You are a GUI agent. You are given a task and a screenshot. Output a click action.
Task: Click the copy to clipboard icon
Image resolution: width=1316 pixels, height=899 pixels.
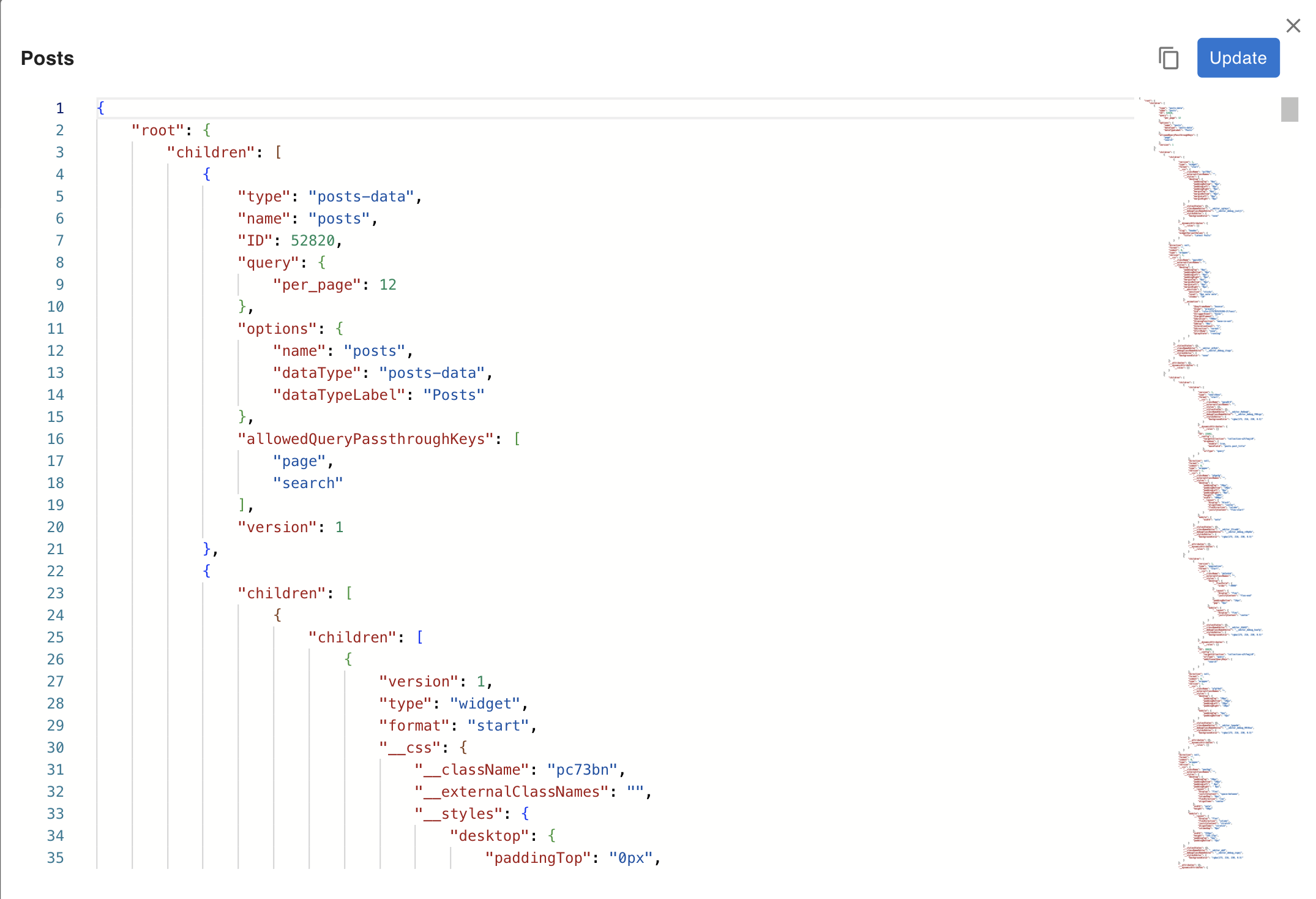(x=1168, y=58)
